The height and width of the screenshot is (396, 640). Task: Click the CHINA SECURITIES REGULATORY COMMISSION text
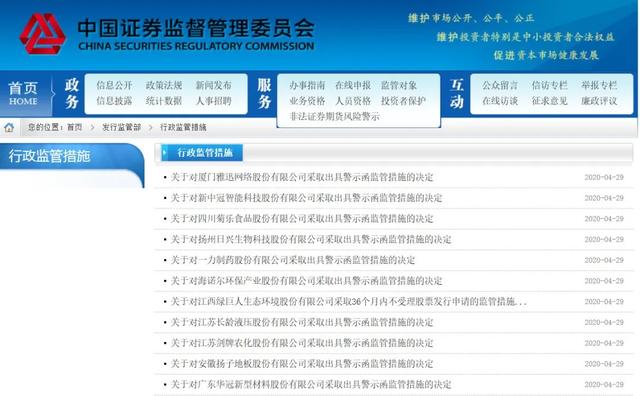(196, 46)
